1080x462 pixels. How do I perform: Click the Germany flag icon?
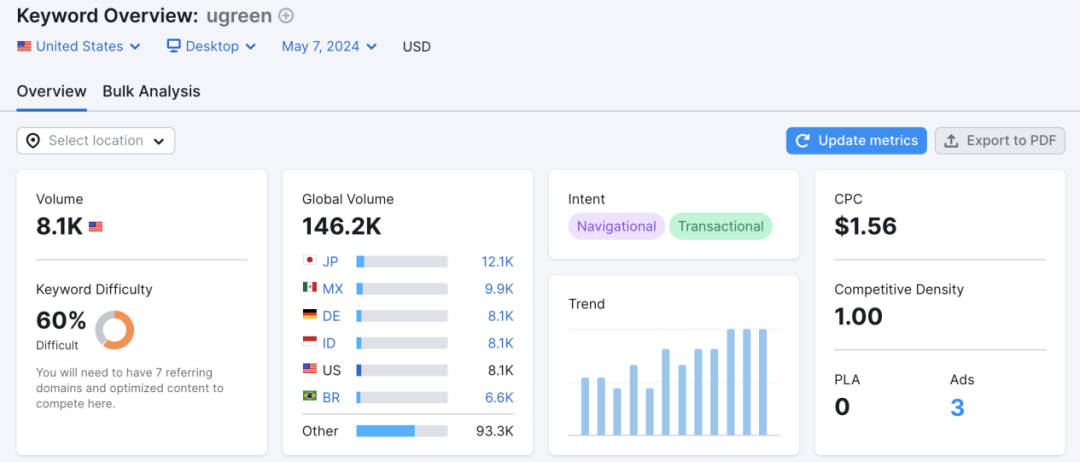pos(309,315)
